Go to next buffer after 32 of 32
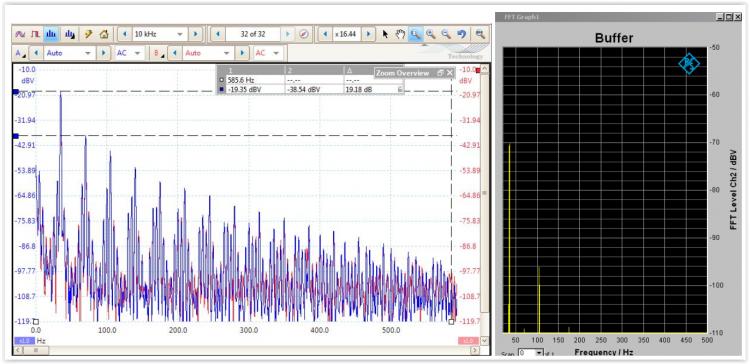This screenshot has height=364, width=750. (288, 34)
